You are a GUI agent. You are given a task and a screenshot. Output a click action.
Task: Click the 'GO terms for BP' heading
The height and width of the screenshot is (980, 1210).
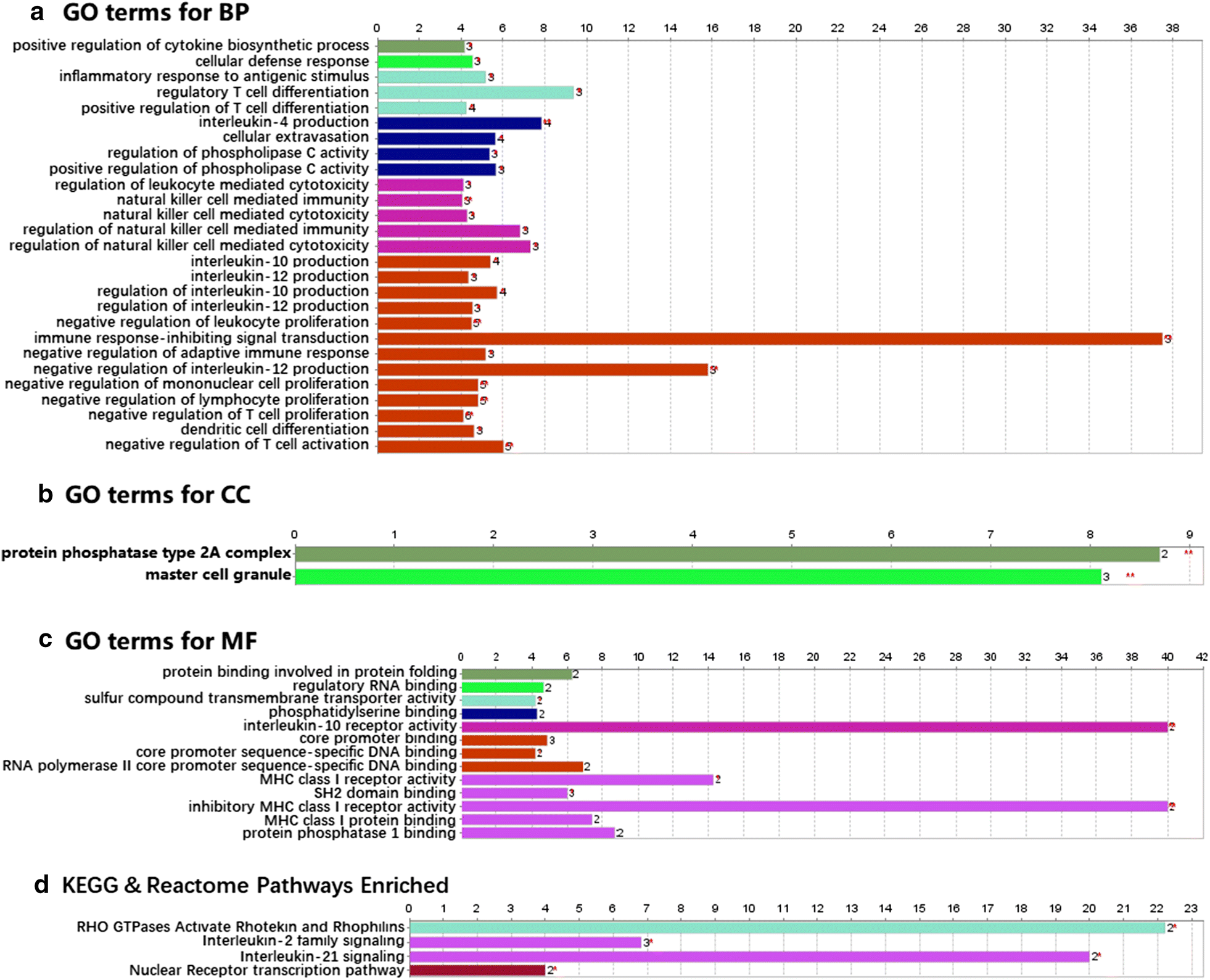click(156, 12)
